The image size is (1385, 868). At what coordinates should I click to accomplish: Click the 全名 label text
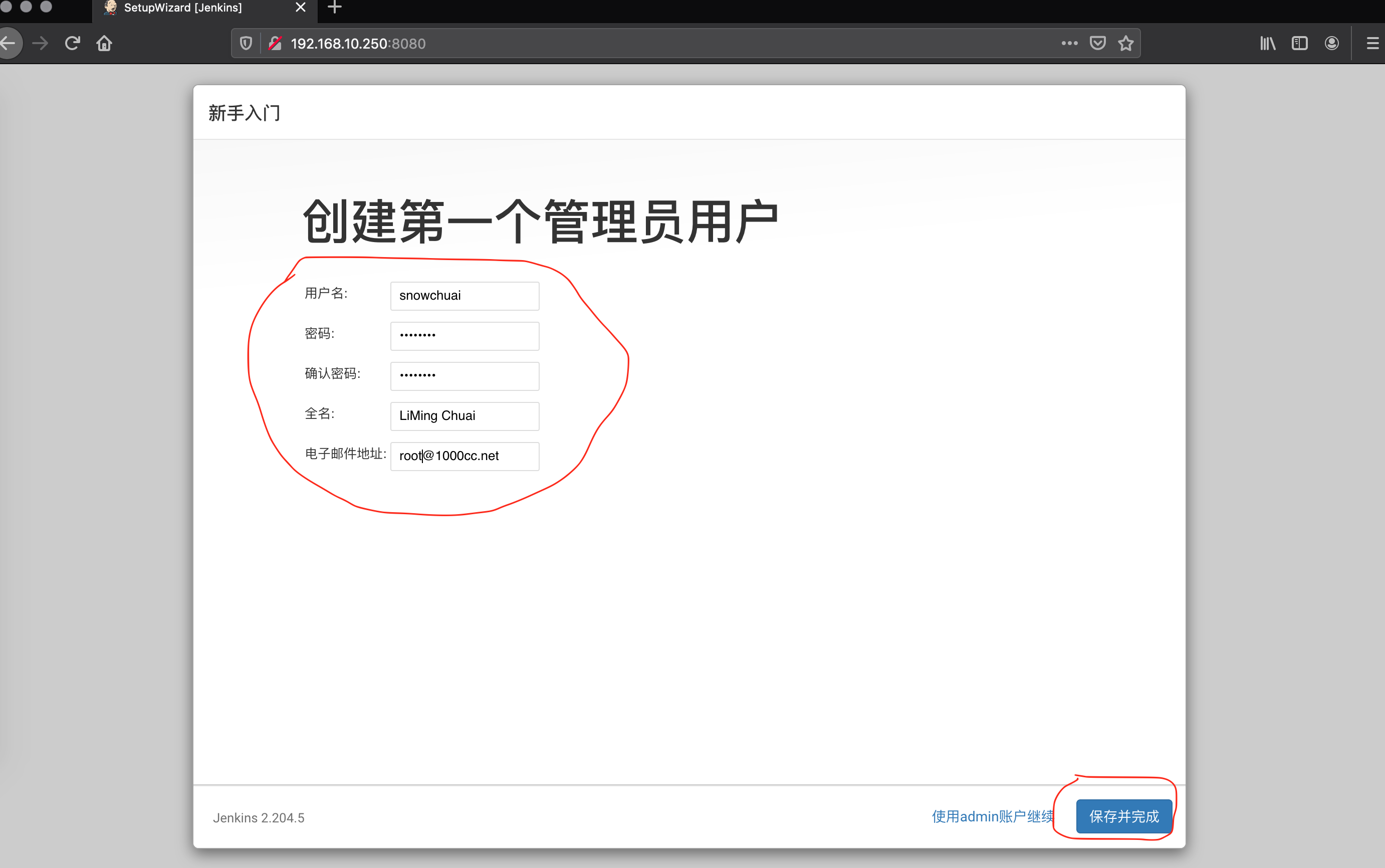pyautogui.click(x=320, y=414)
